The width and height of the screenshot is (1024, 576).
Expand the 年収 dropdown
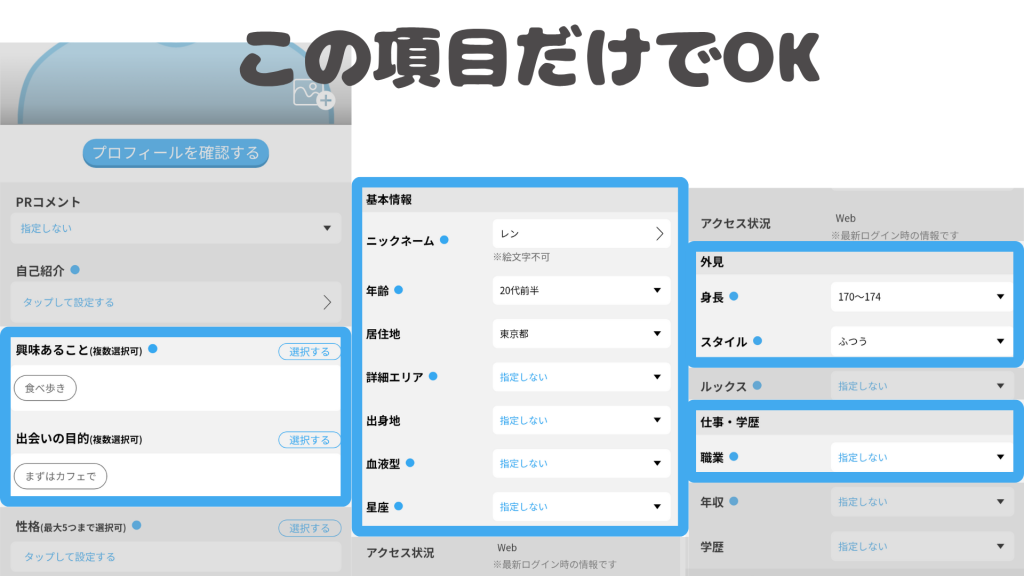[x=918, y=501]
